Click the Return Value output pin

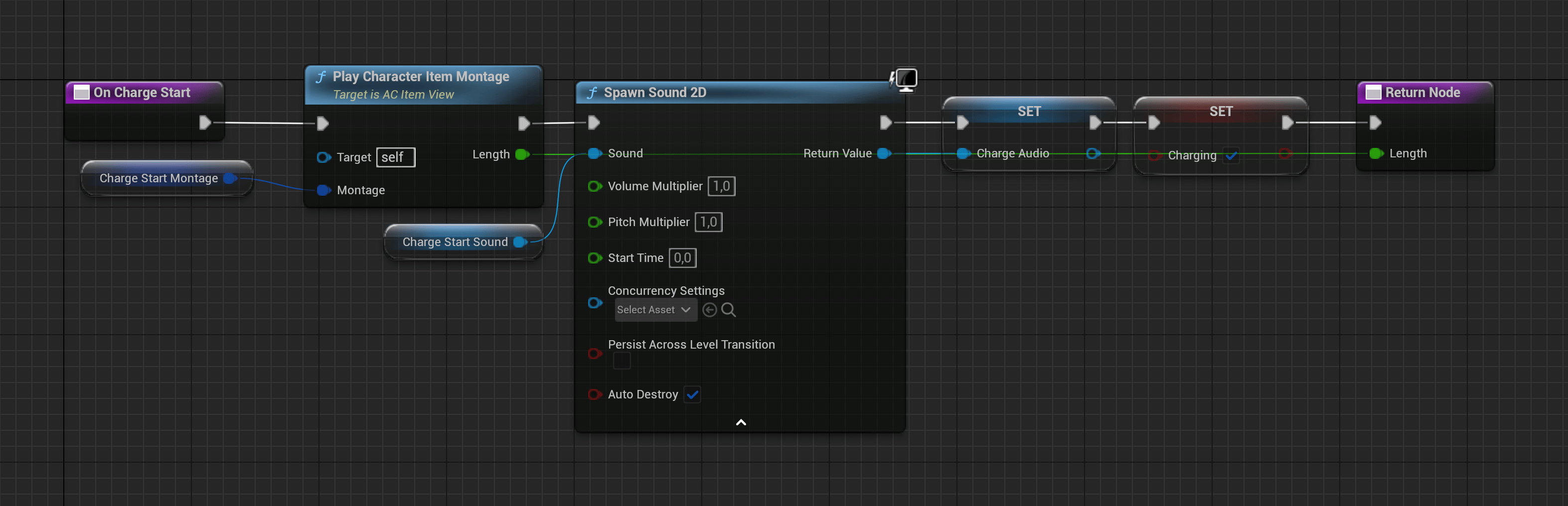pos(885,153)
